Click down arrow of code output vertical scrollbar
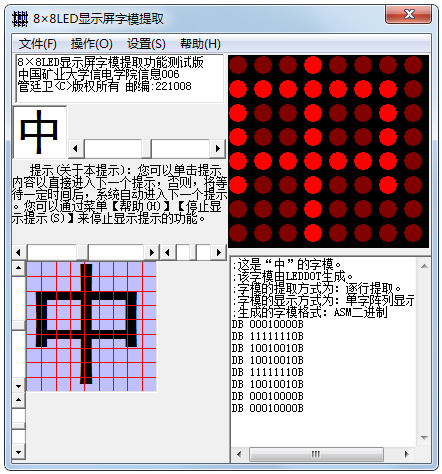Viewport: 442px width, 474px height. click(x=424, y=438)
